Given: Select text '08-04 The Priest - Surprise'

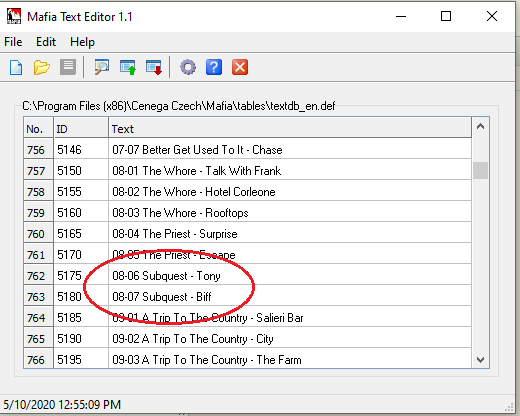Looking at the screenshot, I should coord(175,234).
